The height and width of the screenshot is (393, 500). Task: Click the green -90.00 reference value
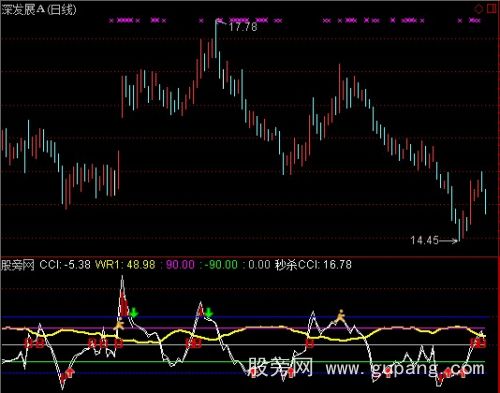point(221,265)
